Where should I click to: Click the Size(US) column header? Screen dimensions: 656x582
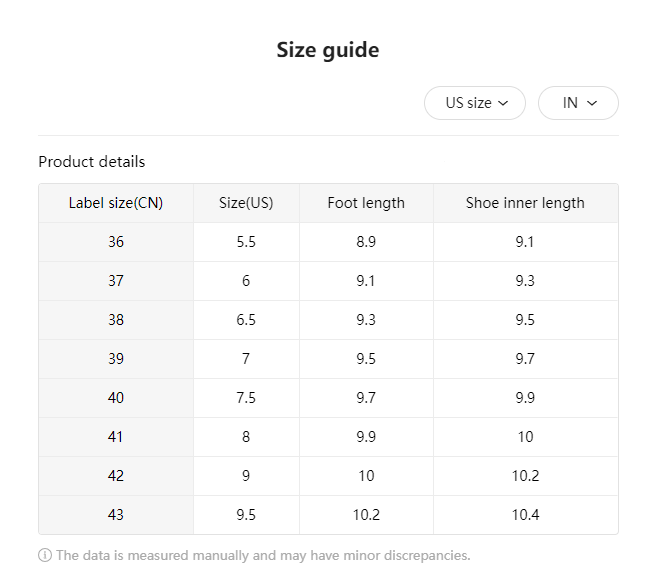click(246, 203)
